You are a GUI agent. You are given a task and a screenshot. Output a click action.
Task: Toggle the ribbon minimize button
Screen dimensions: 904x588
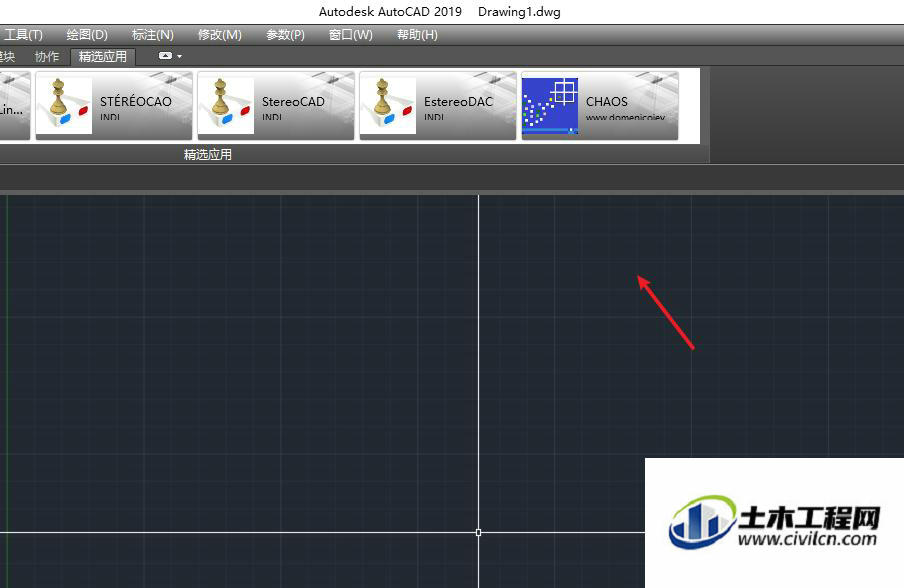165,56
